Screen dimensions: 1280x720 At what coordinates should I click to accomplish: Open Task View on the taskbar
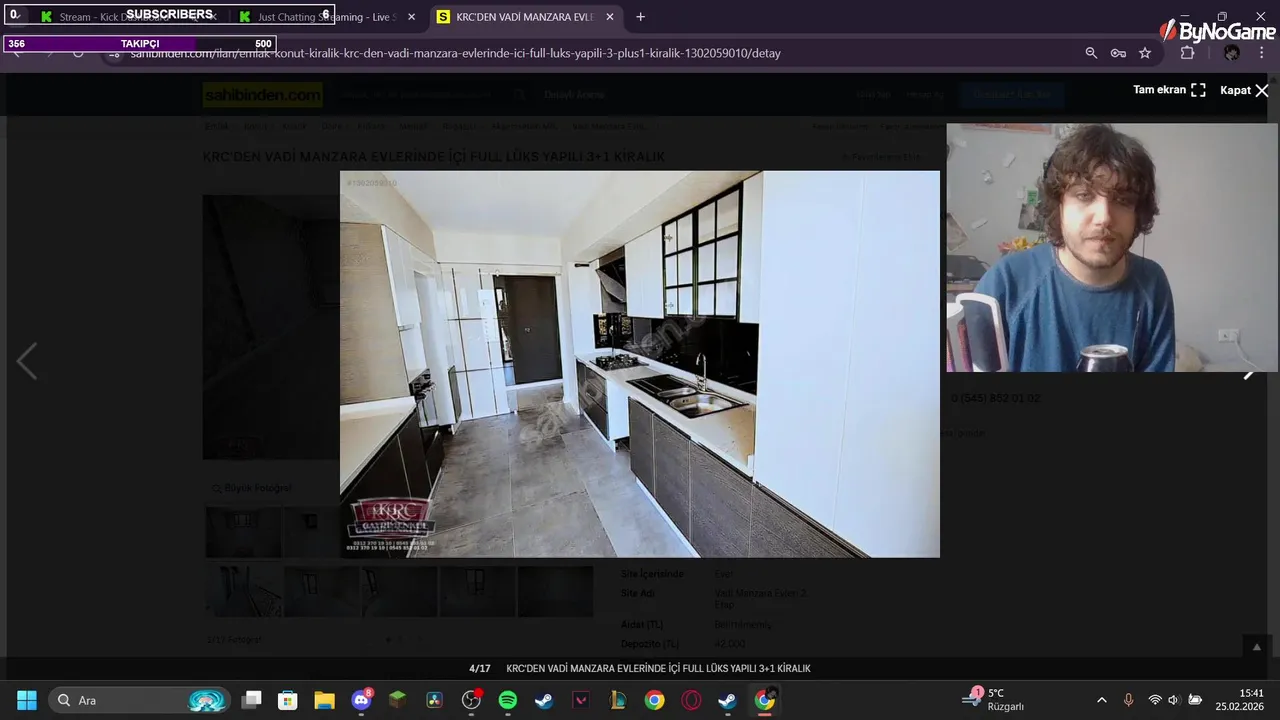click(x=252, y=700)
